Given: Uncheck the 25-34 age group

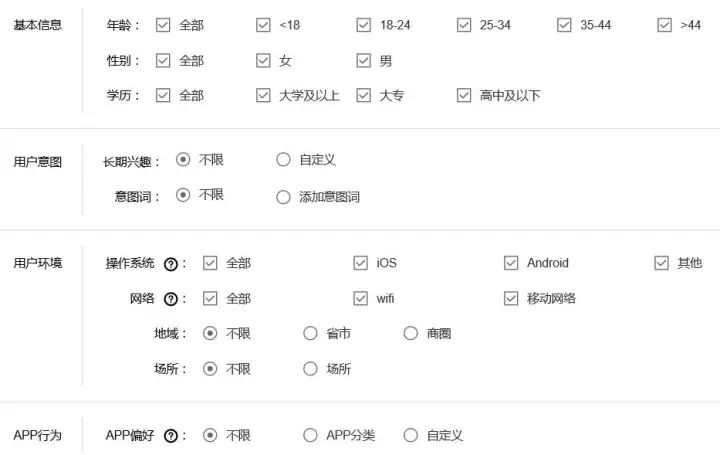Looking at the screenshot, I should pyautogui.click(x=464, y=25).
